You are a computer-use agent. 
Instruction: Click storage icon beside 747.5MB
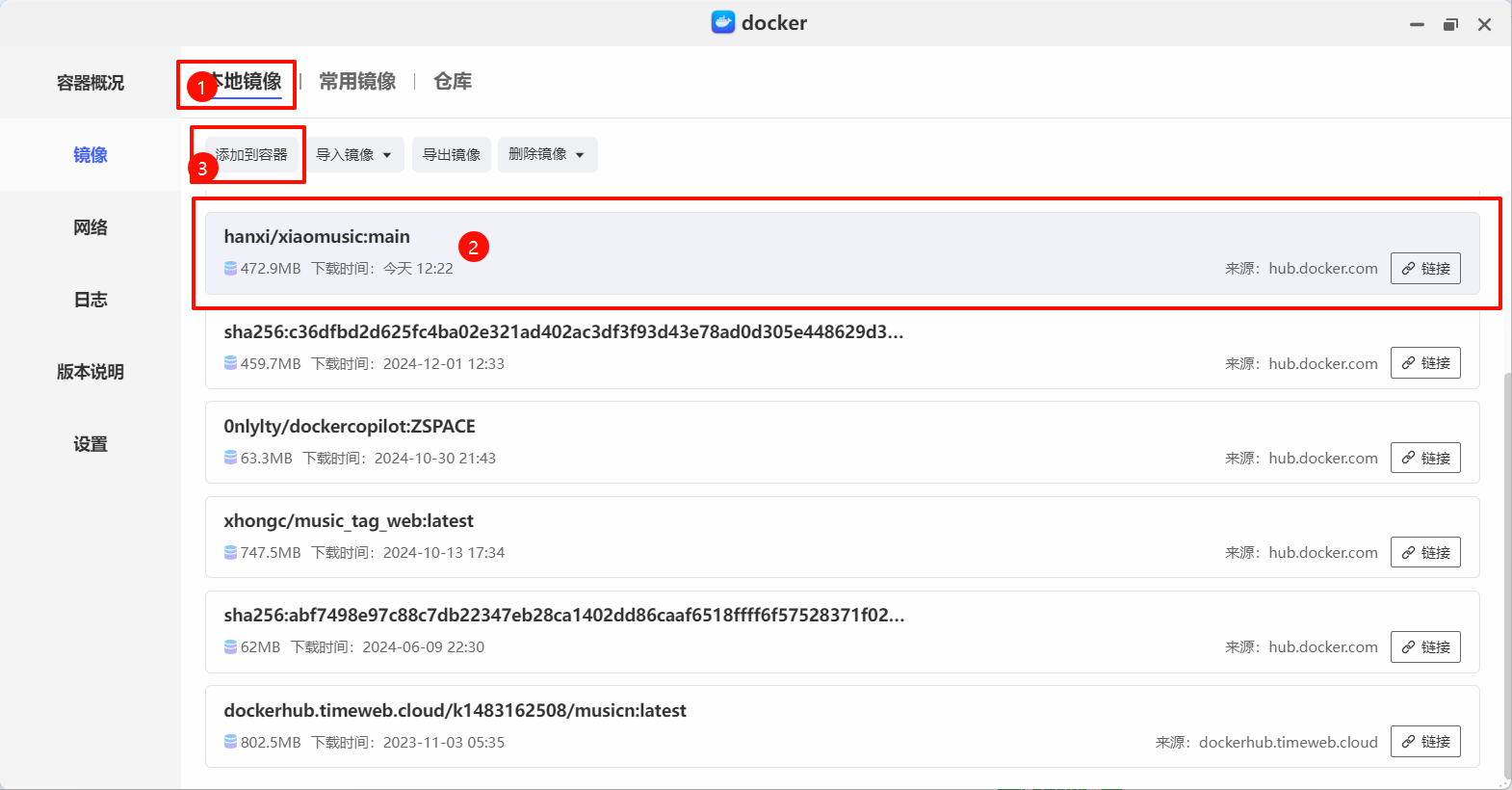click(230, 553)
